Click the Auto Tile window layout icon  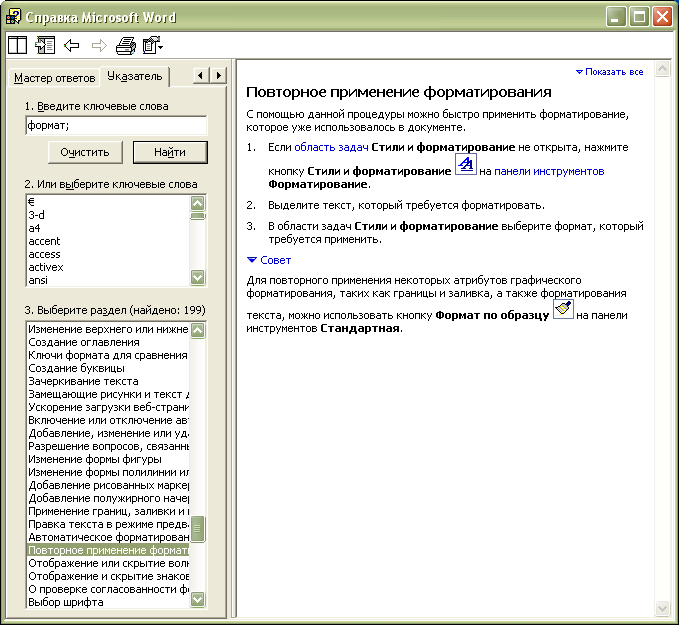click(17, 45)
